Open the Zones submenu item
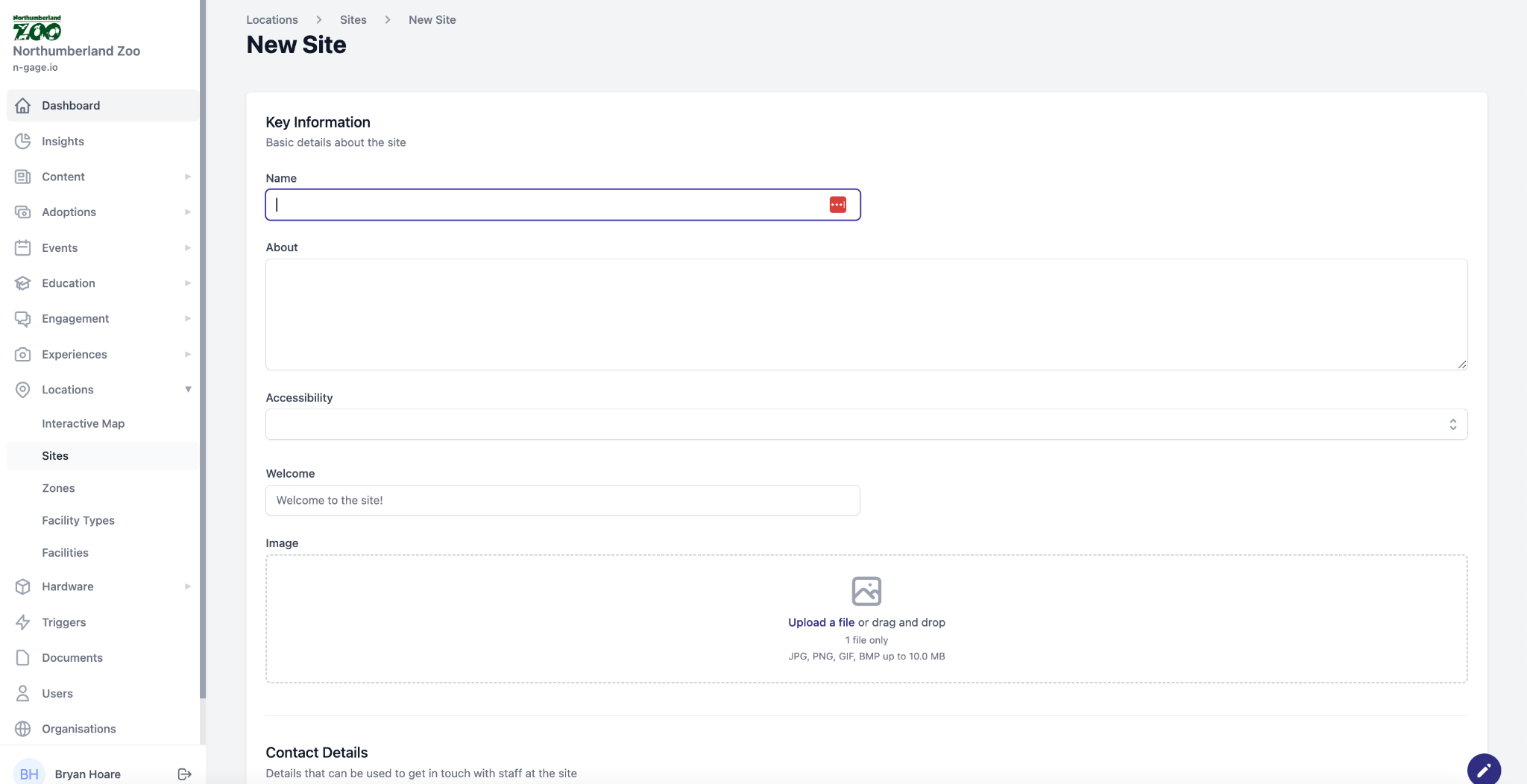This screenshot has height=784, width=1527. click(x=58, y=488)
